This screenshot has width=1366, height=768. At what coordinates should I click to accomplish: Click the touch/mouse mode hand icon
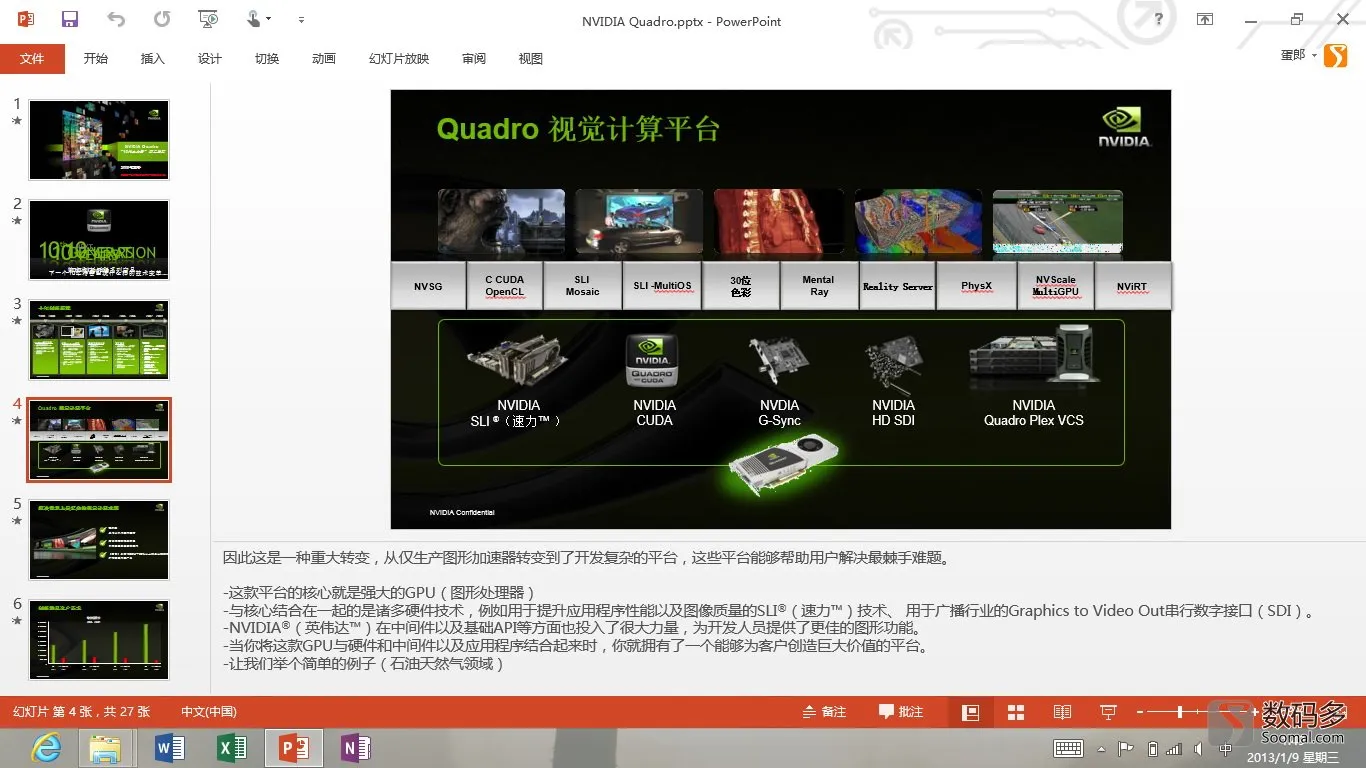(254, 19)
